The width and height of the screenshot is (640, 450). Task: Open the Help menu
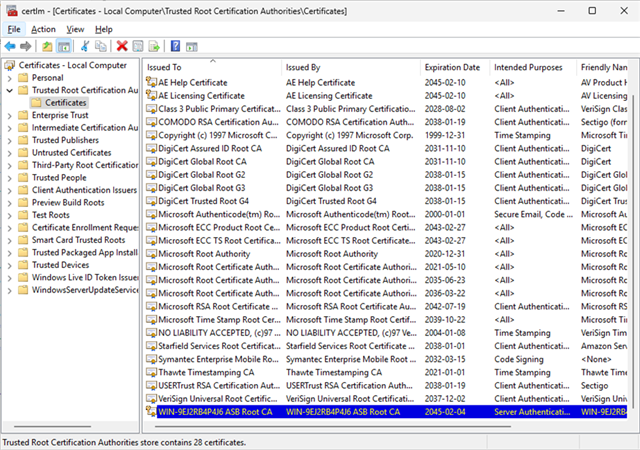(104, 29)
